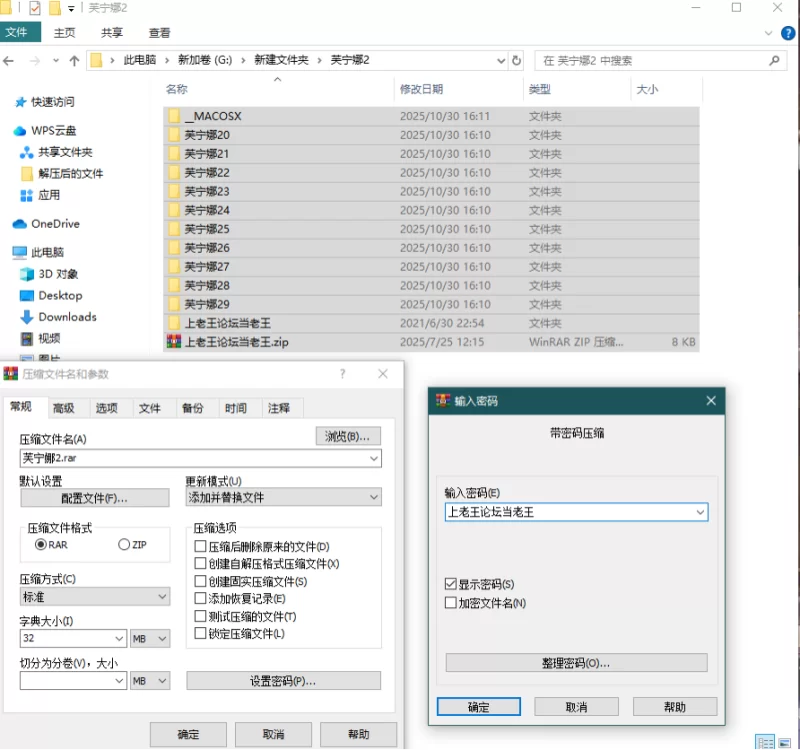Click the refresh icon beside address bar
800x750 pixels.
[516, 61]
